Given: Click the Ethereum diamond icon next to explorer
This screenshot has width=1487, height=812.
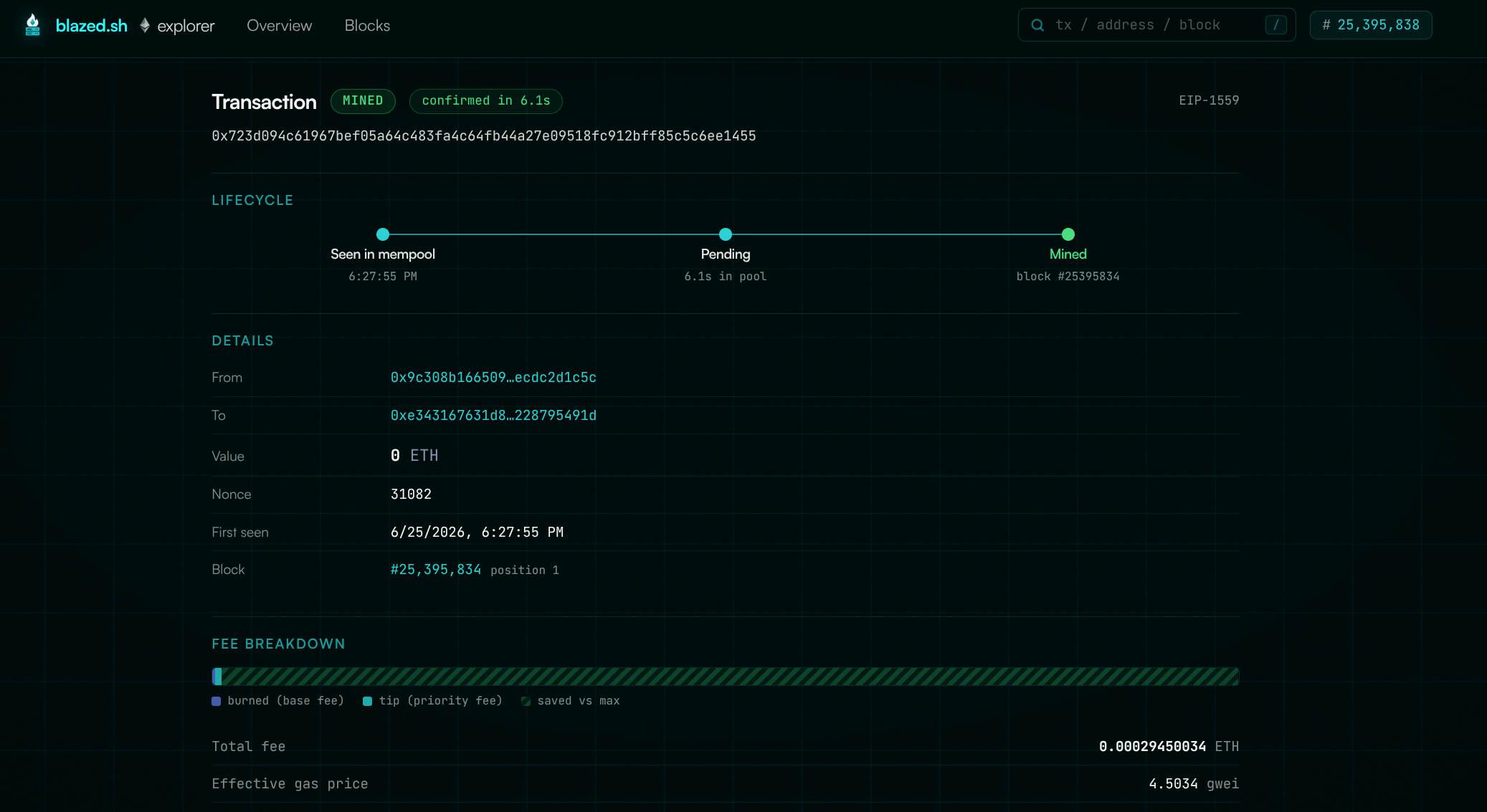Looking at the screenshot, I should (x=145, y=25).
